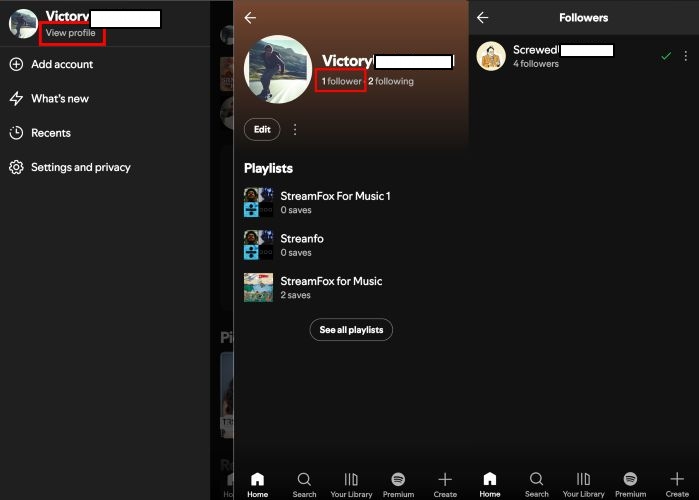This screenshot has width=699, height=500.
Task: Open the StreamFox for Music playlist with 2 saves
Action: pyautogui.click(x=330, y=281)
